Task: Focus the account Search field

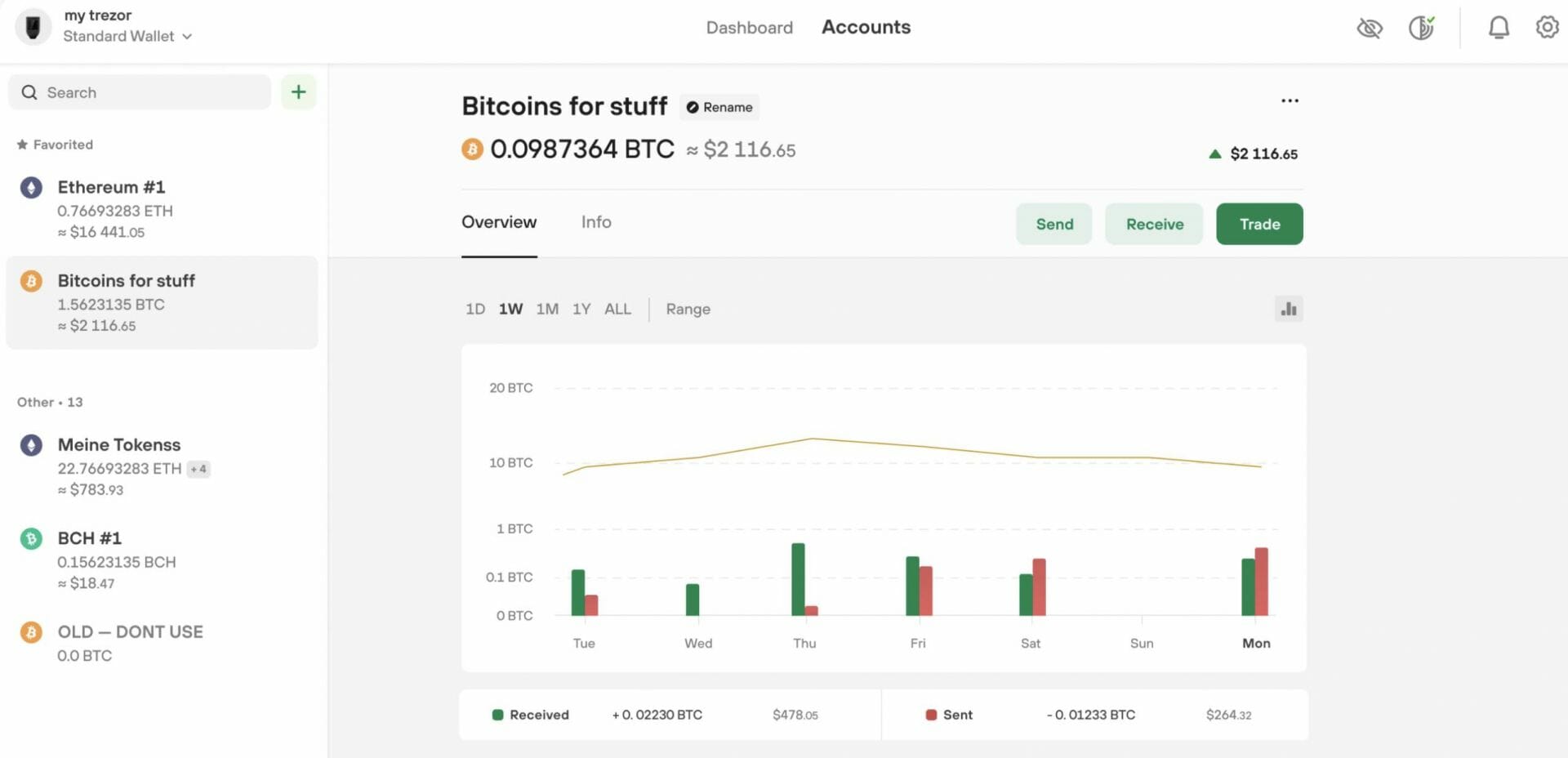Action: click(140, 92)
